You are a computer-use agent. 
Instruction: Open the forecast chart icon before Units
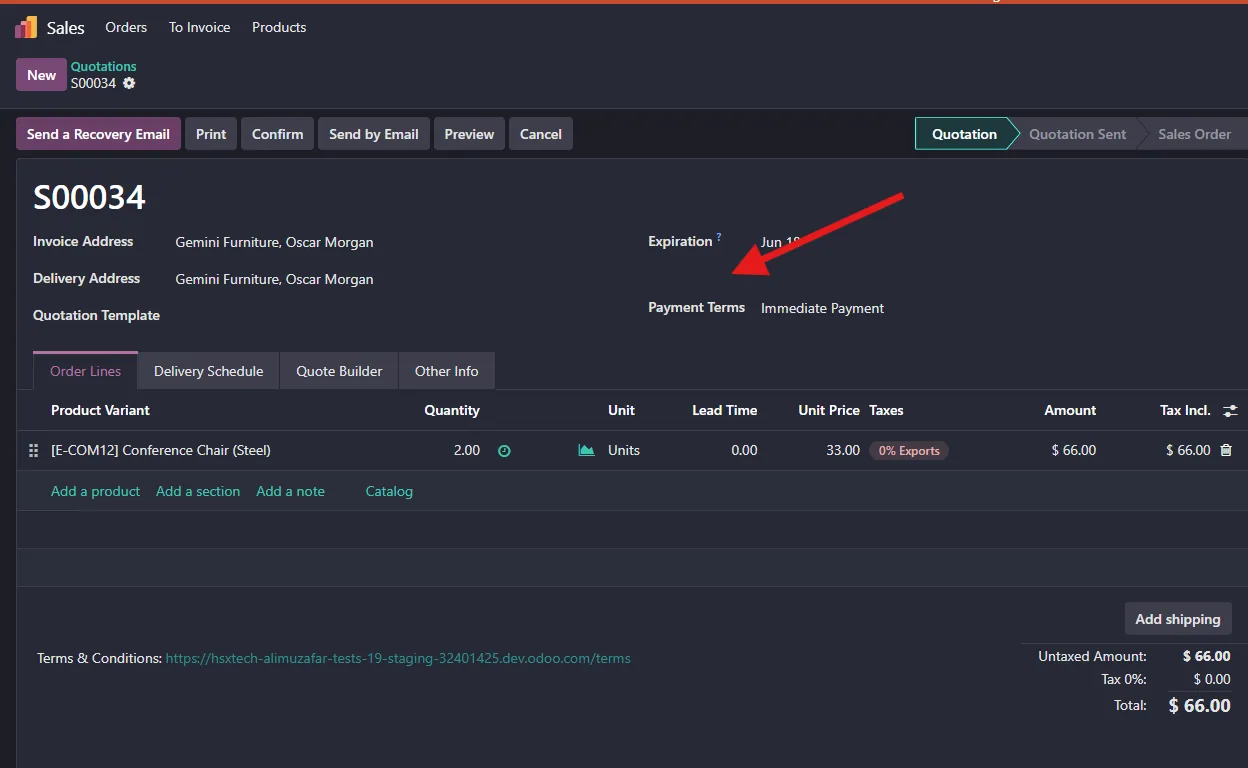[586, 451]
